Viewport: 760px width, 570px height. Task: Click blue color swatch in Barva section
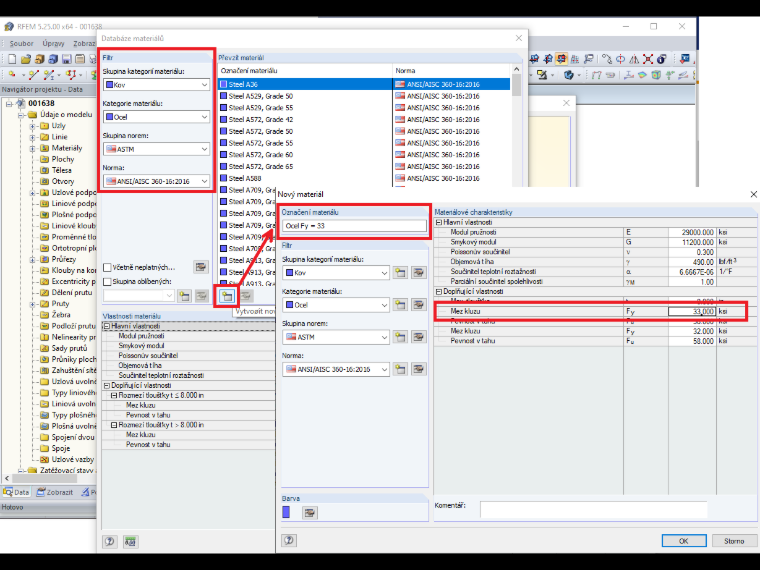pyautogui.click(x=286, y=512)
